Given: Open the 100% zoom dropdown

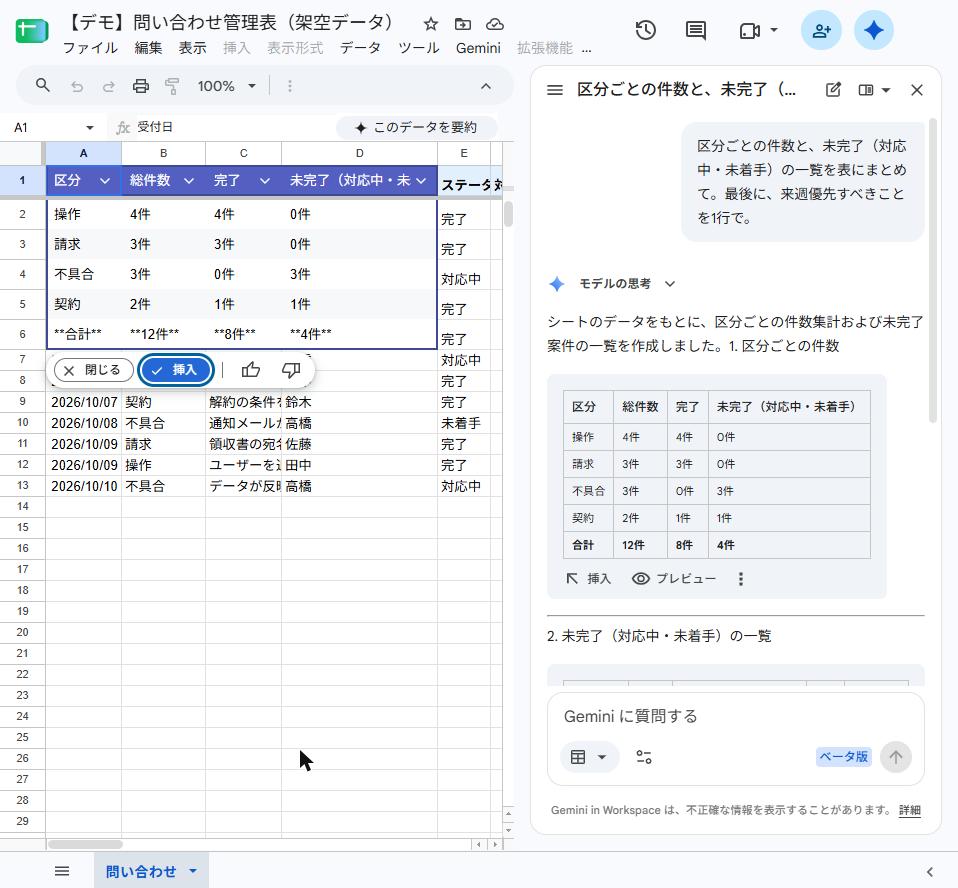Looking at the screenshot, I should (x=226, y=86).
